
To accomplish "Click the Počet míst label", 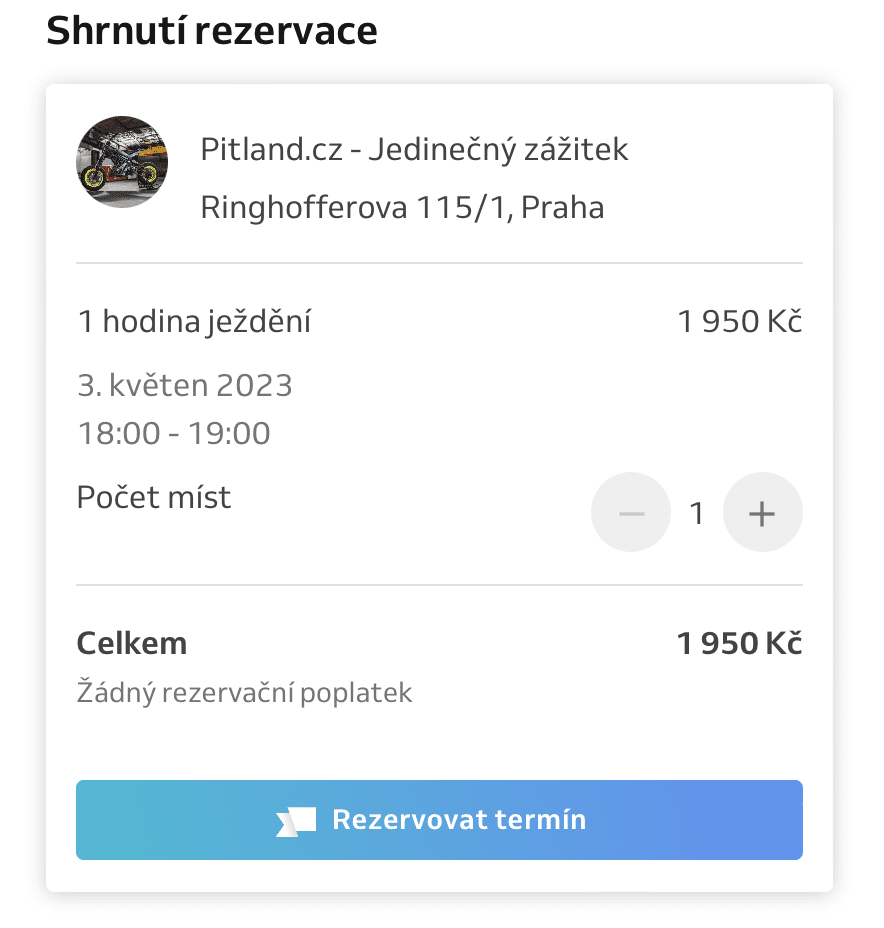I will 153,497.
